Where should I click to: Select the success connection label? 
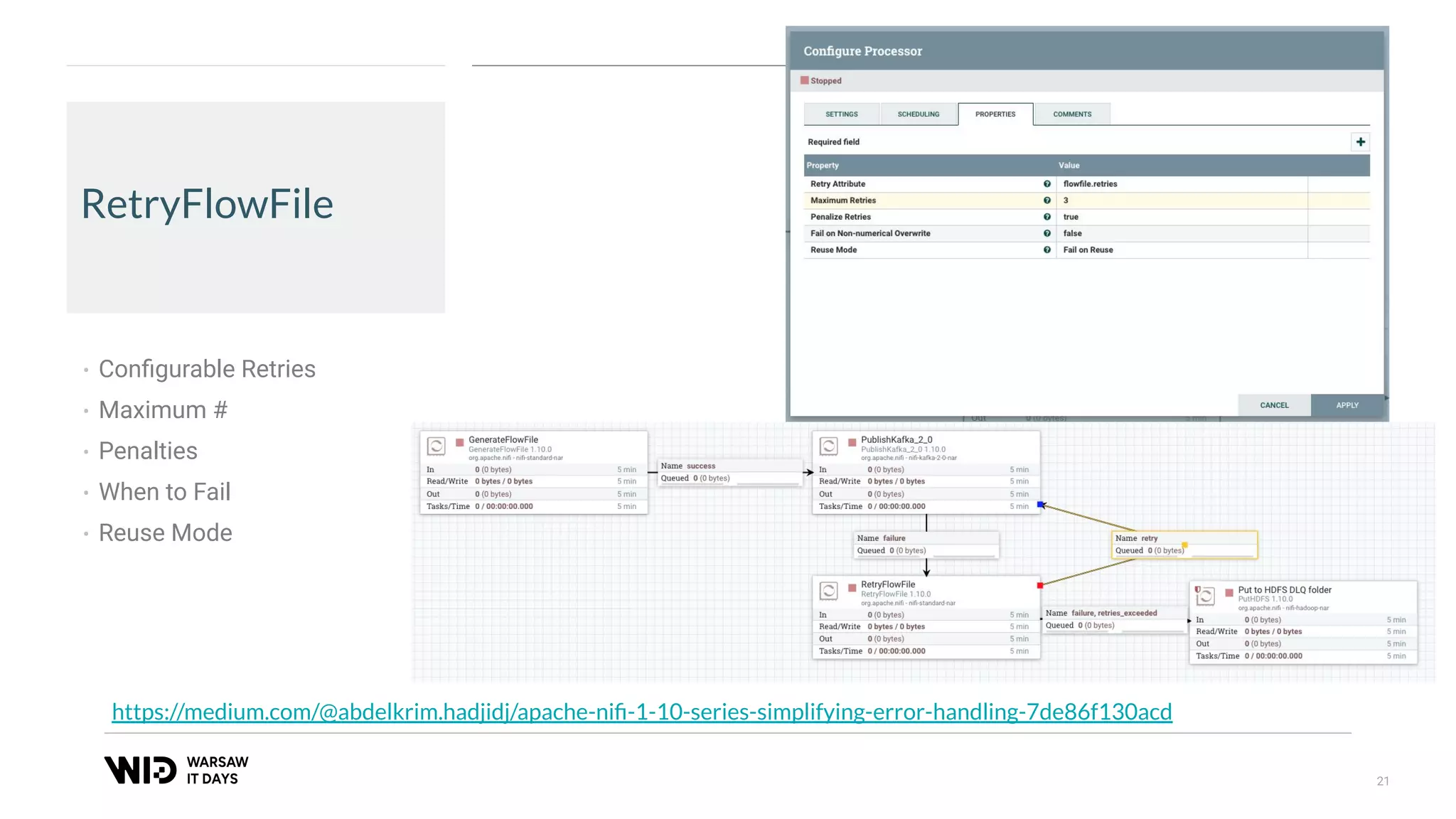click(x=730, y=472)
